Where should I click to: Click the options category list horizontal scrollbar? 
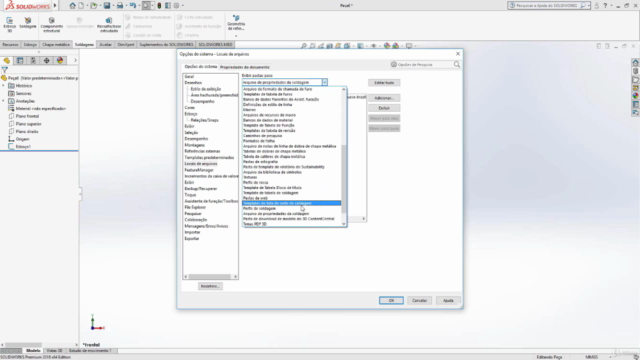point(211,277)
